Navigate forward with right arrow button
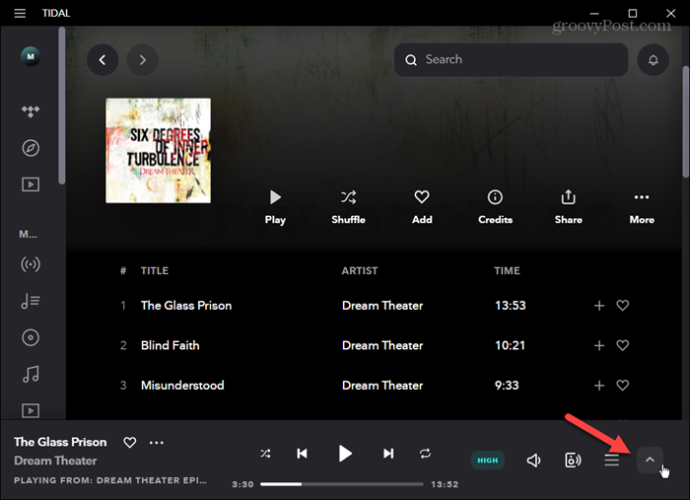The width and height of the screenshot is (690, 500). 142,60
